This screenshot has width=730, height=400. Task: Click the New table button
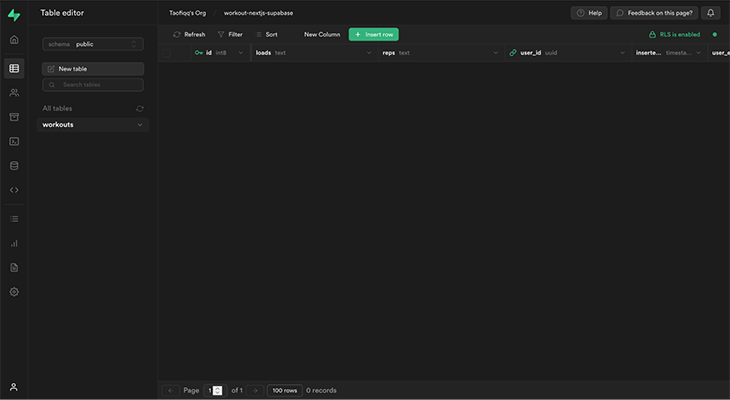pyautogui.click(x=93, y=69)
